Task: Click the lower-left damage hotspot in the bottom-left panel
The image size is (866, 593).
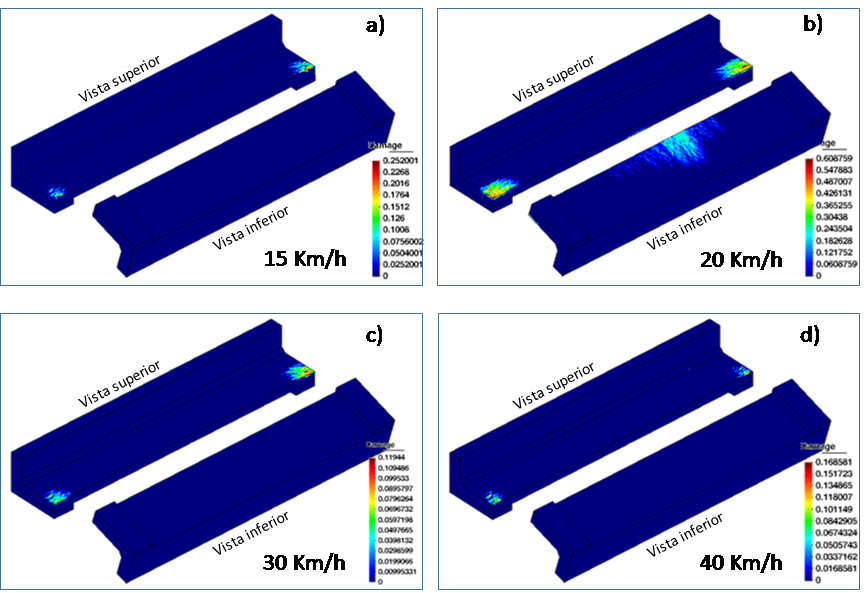Action: [x=57, y=495]
